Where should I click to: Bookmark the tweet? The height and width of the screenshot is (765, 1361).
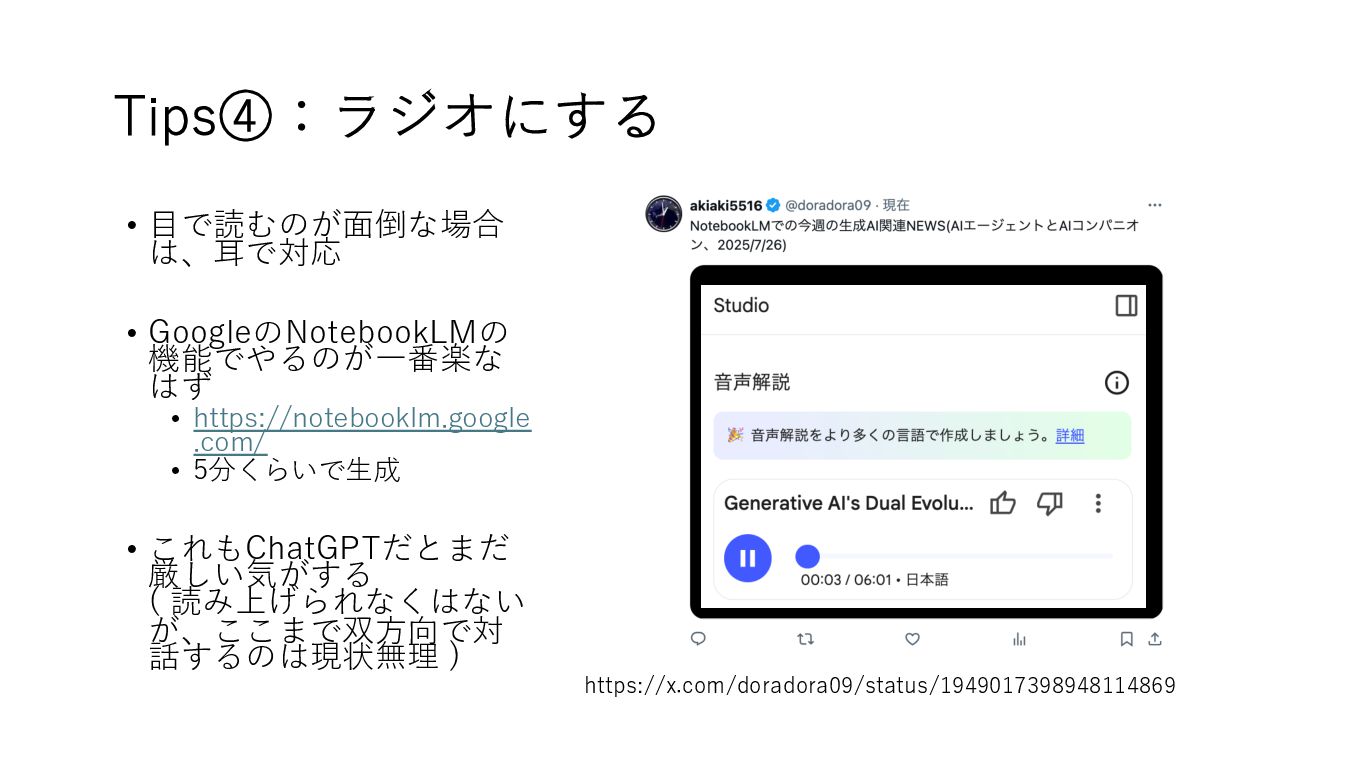[x=1126, y=639]
